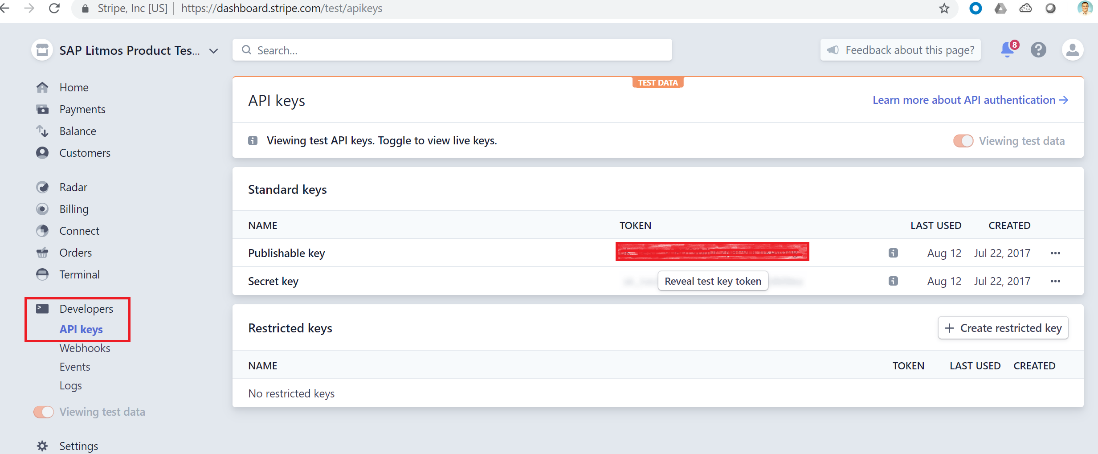Viewport: 1098px width, 454px height.
Task: Click the account store icon
Action: pyautogui.click(x=43, y=50)
